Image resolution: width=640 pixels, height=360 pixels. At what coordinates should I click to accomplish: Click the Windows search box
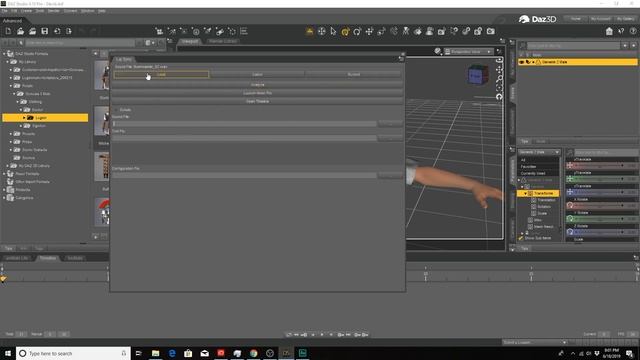(73, 353)
